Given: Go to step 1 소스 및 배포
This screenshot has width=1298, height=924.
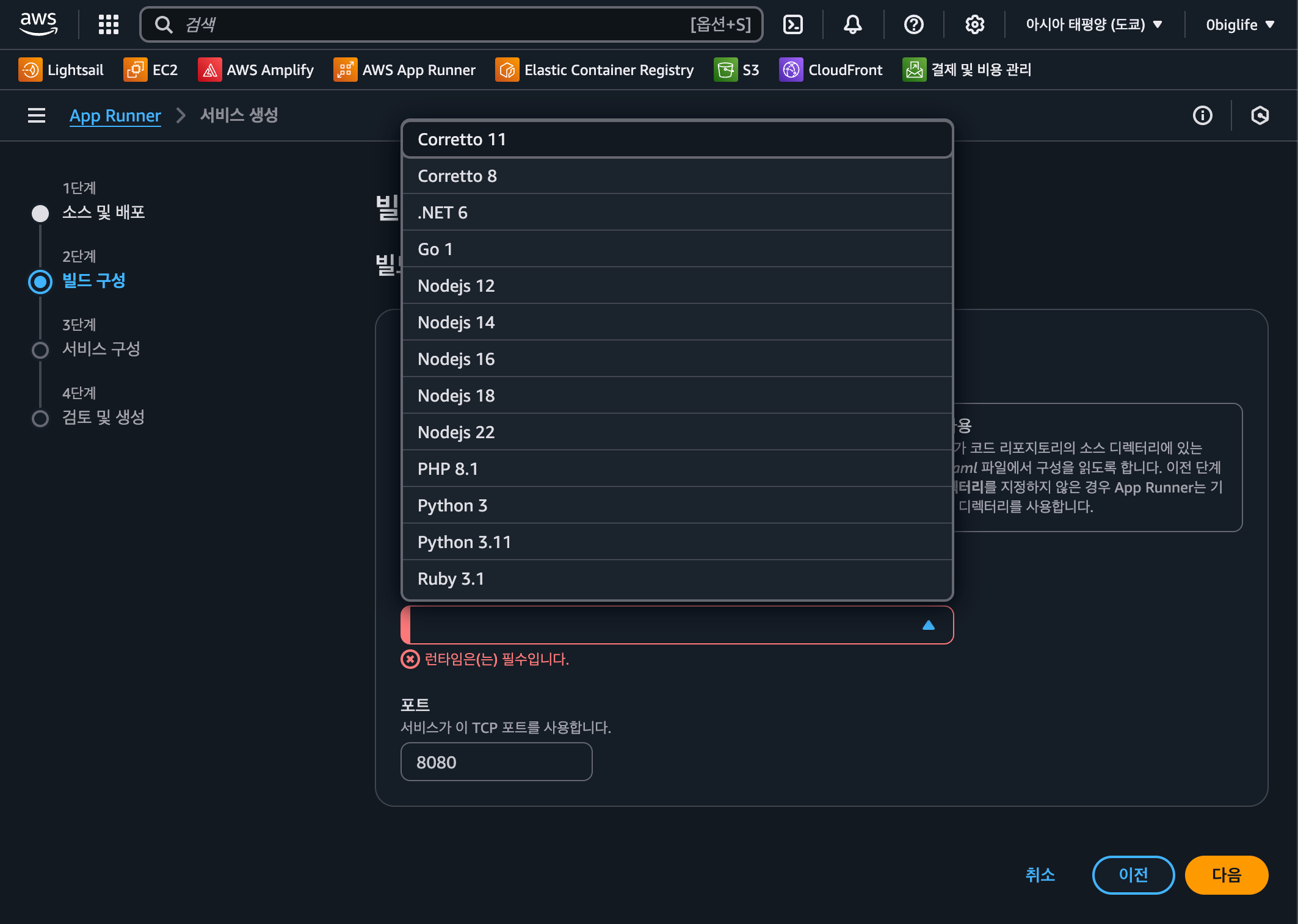Looking at the screenshot, I should point(103,212).
